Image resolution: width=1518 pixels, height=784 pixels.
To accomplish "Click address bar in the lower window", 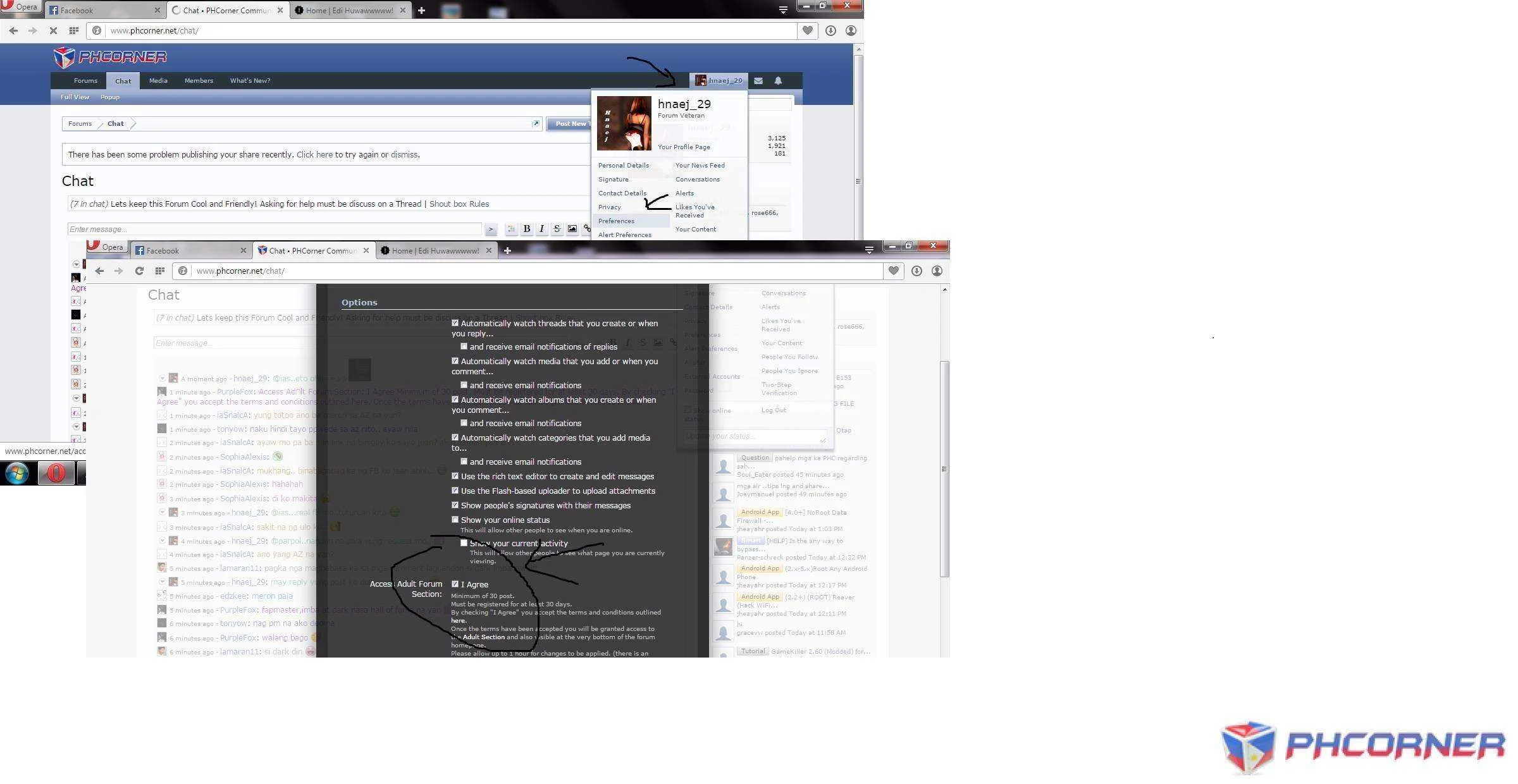I will tap(529, 271).
